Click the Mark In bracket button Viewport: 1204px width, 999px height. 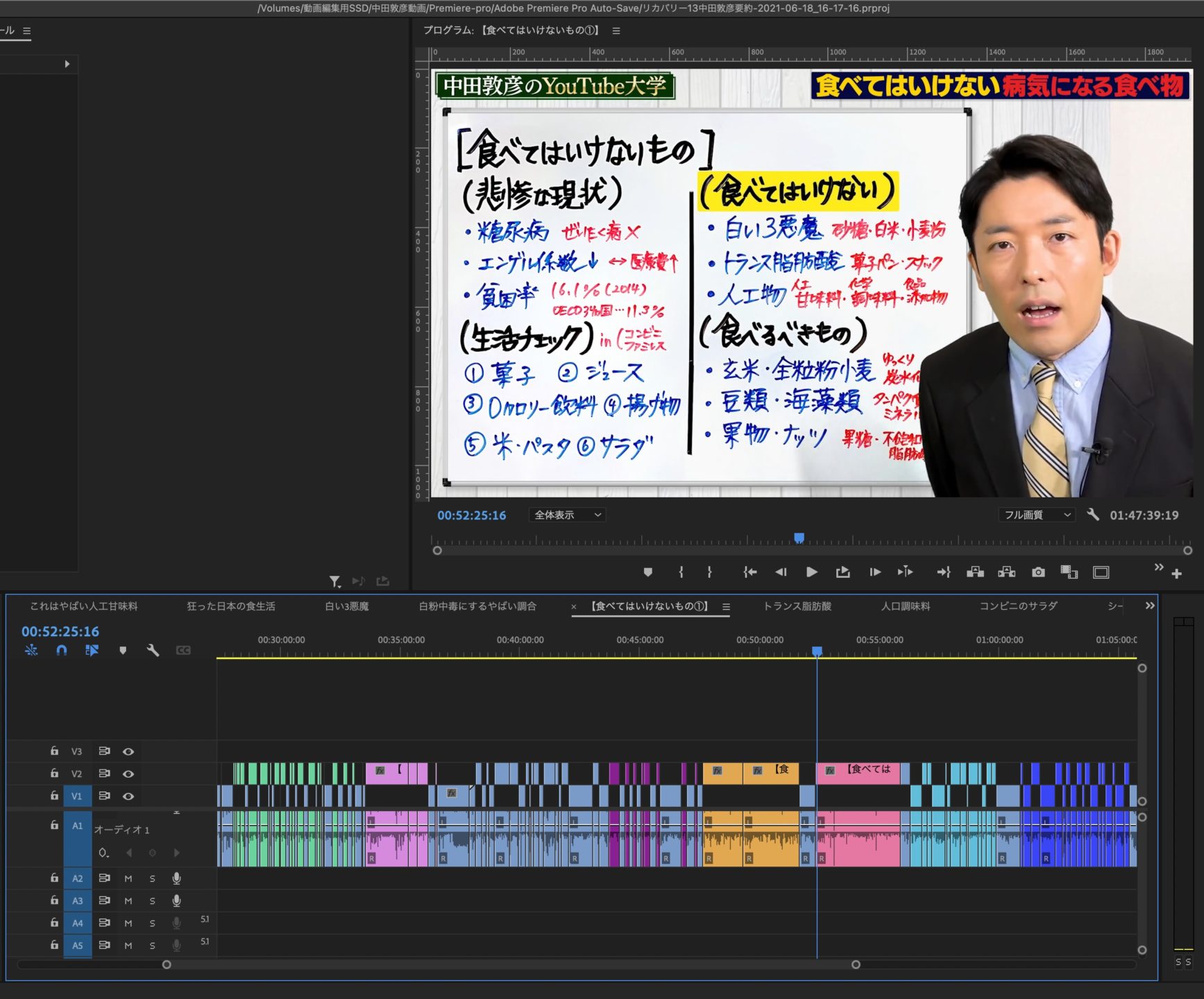tap(681, 572)
